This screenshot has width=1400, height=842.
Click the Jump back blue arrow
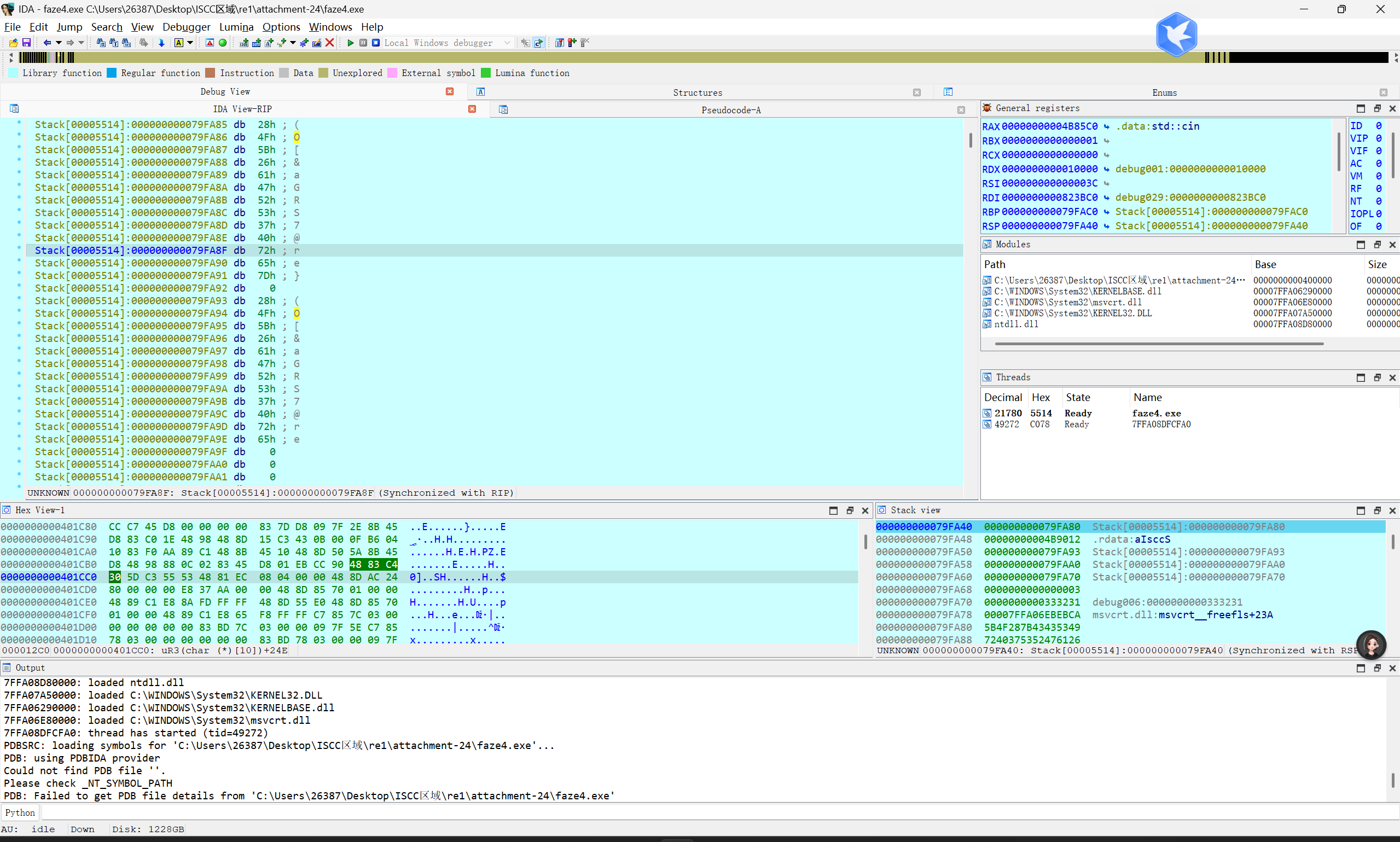(47, 43)
